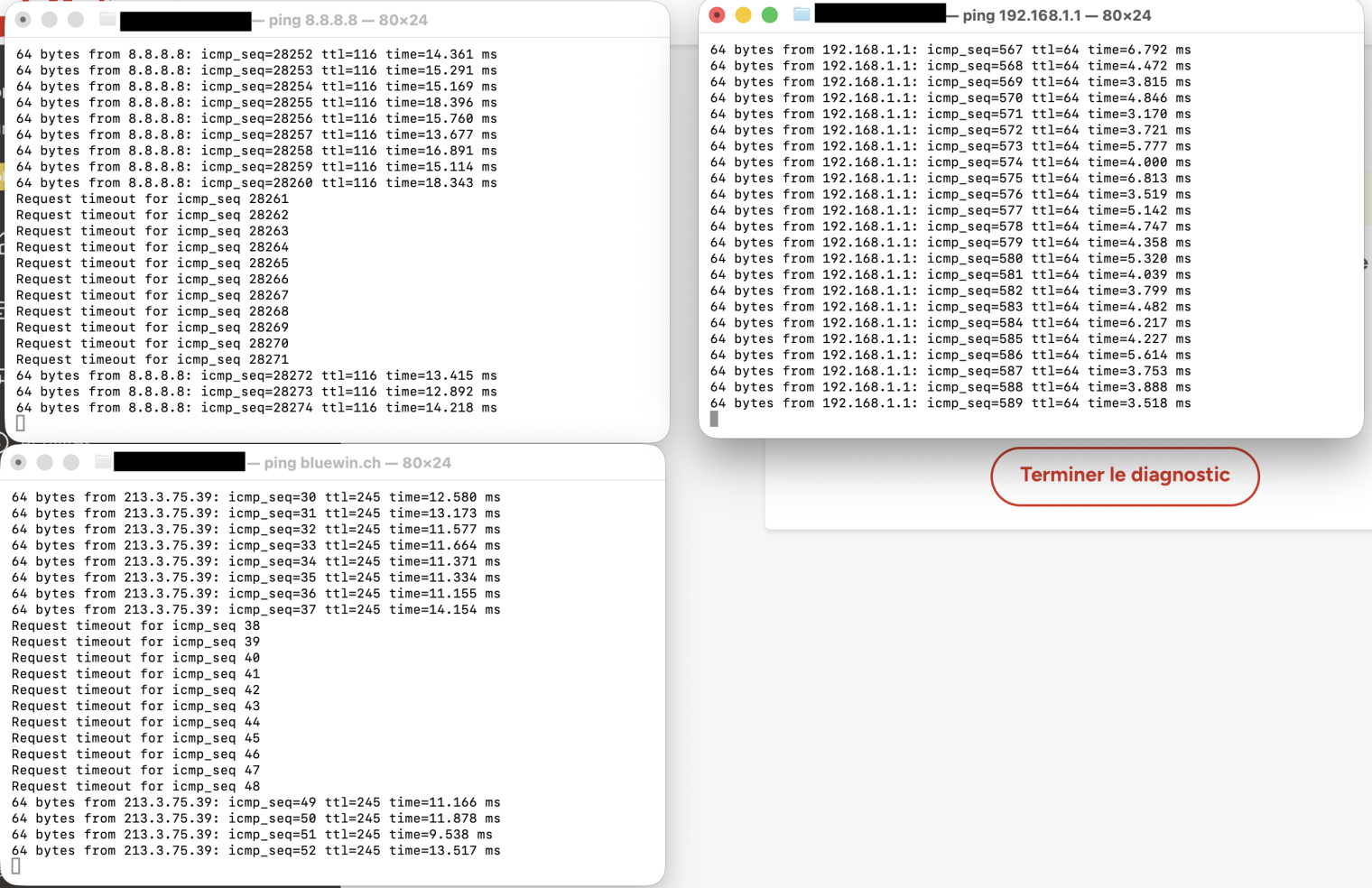Zoom the ping bluewin.ch terminal window
The width and height of the screenshot is (1372, 888).
point(71,462)
